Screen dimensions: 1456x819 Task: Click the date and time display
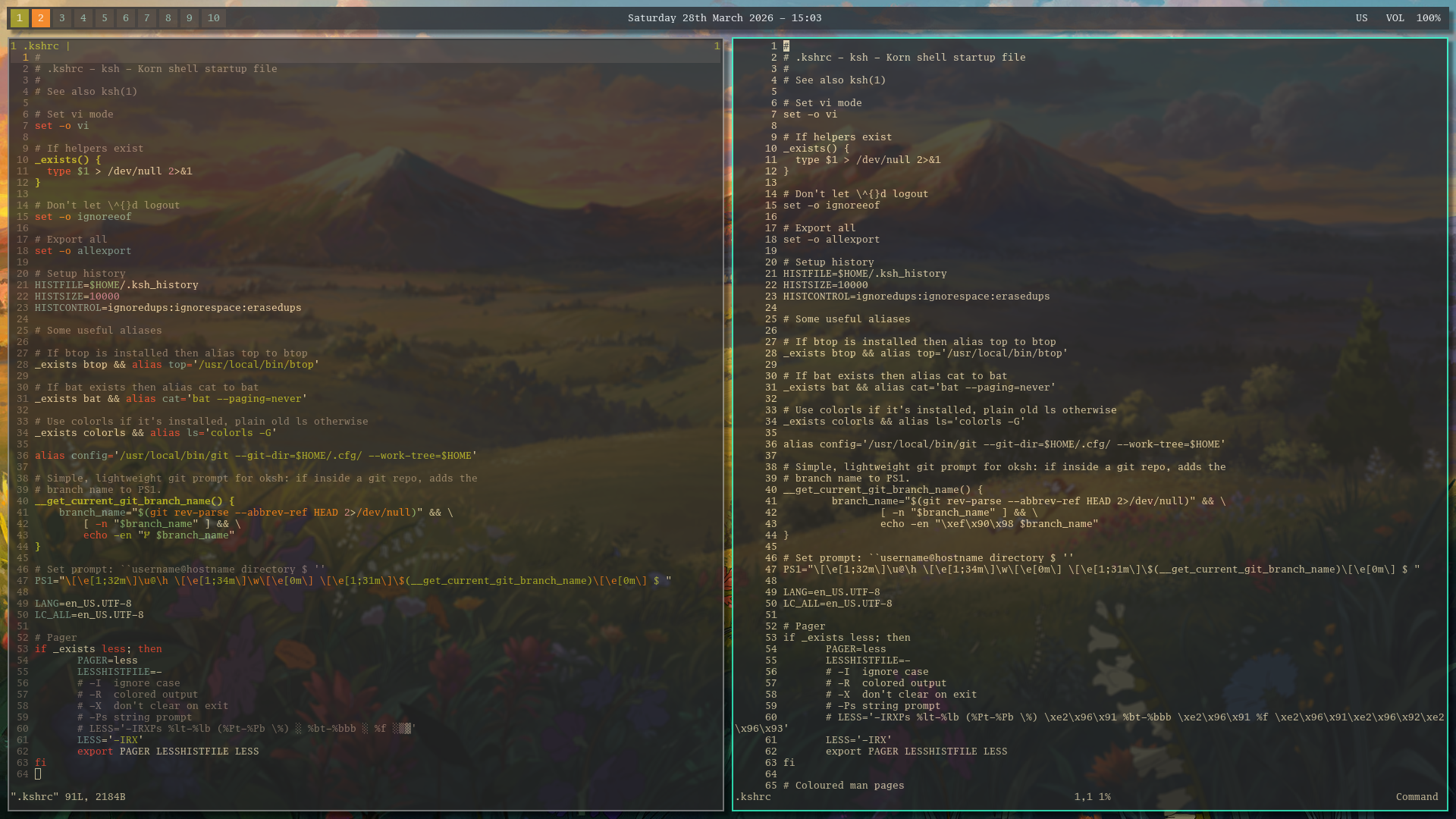pyautogui.click(x=724, y=17)
